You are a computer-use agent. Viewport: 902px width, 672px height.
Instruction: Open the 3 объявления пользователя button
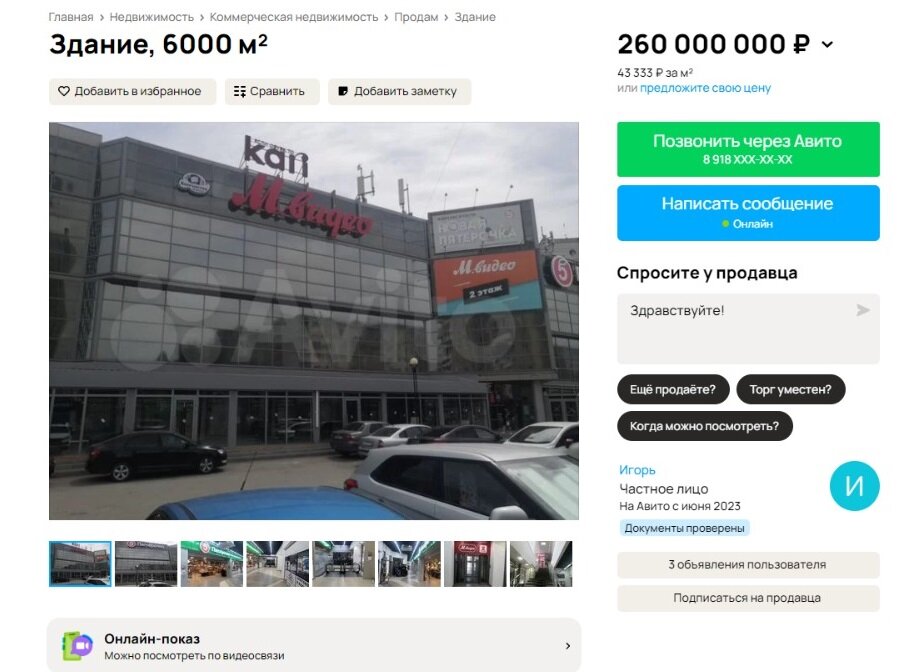[x=748, y=565]
